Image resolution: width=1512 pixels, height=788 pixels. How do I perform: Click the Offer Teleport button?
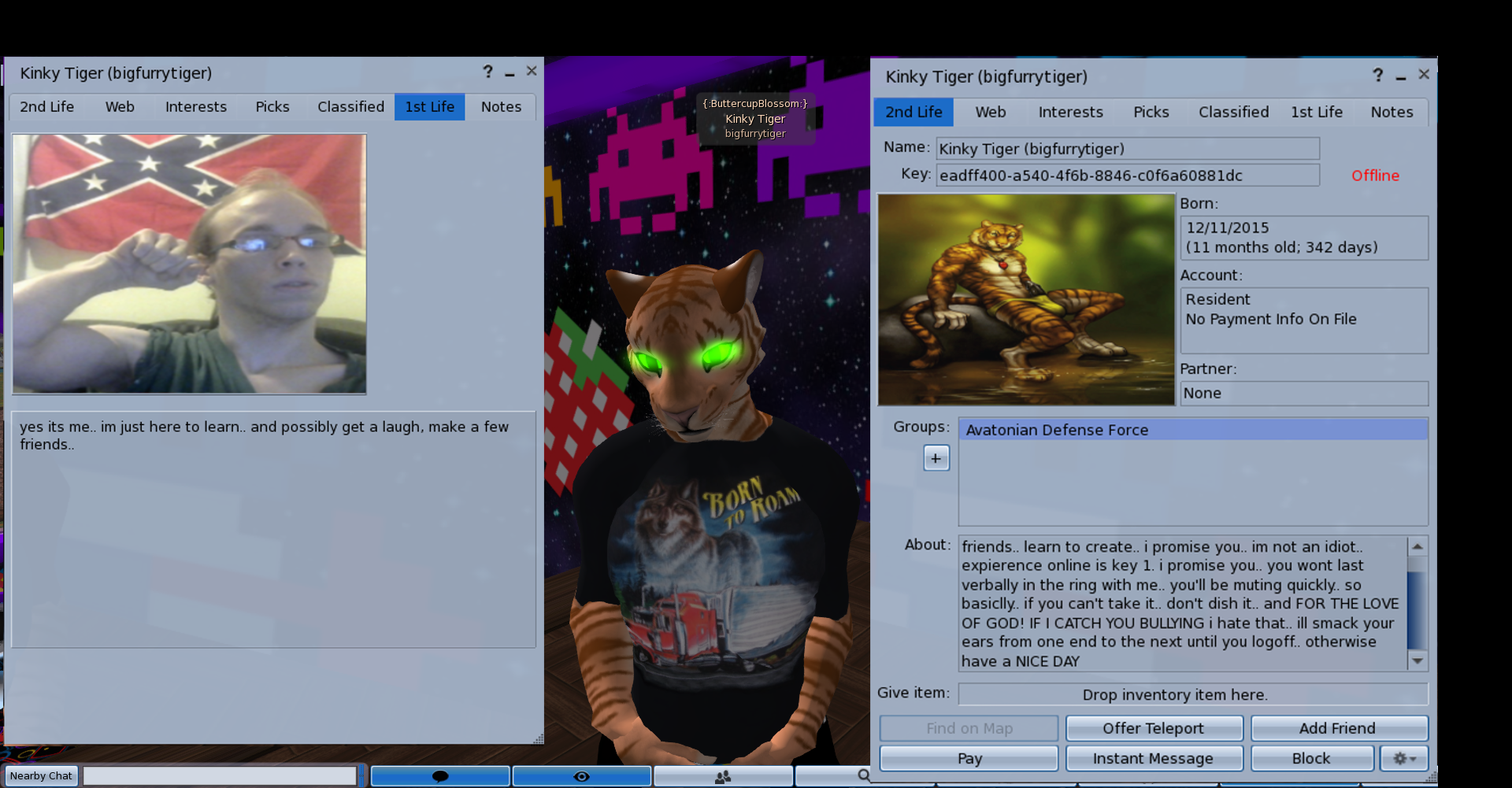(x=1154, y=728)
